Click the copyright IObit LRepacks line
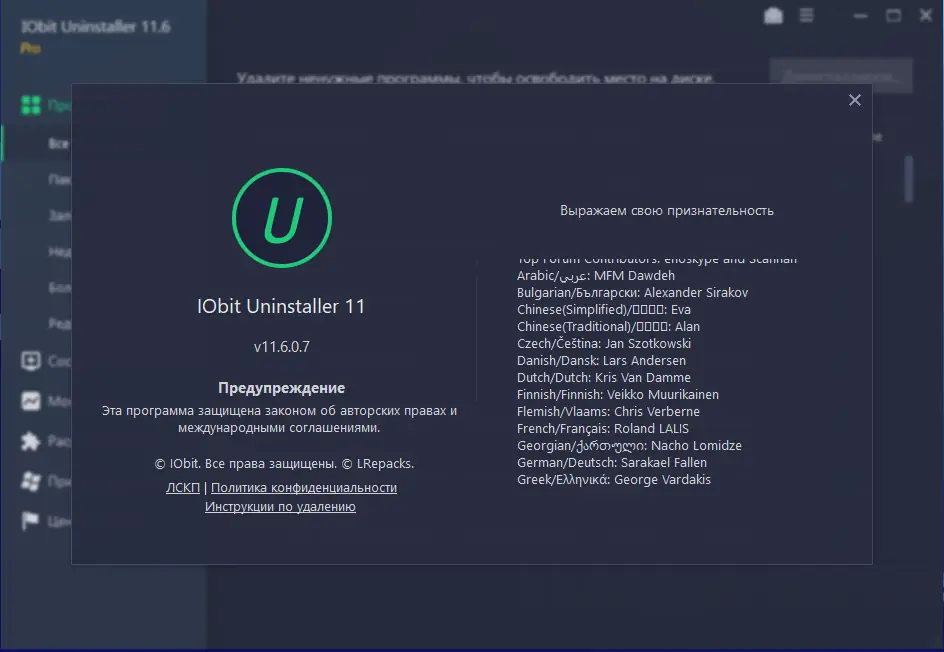 284,464
